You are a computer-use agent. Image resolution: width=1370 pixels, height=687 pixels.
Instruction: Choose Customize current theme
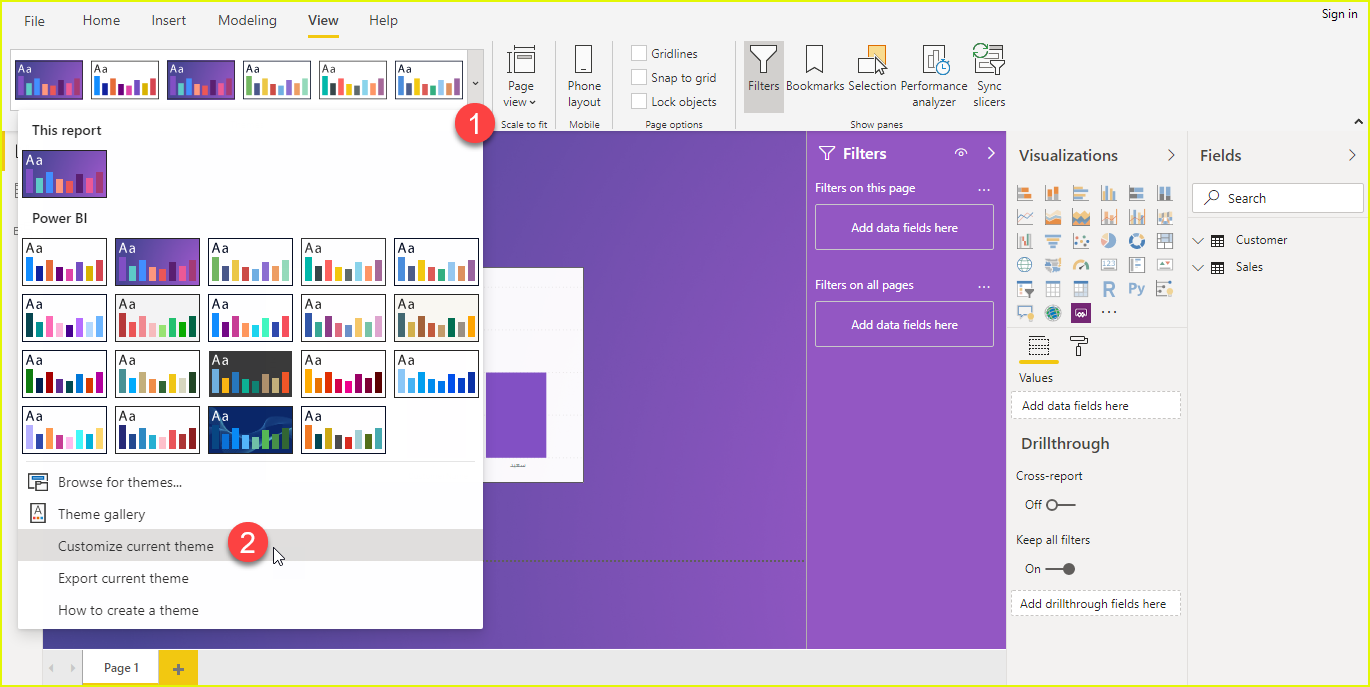click(250, 546)
